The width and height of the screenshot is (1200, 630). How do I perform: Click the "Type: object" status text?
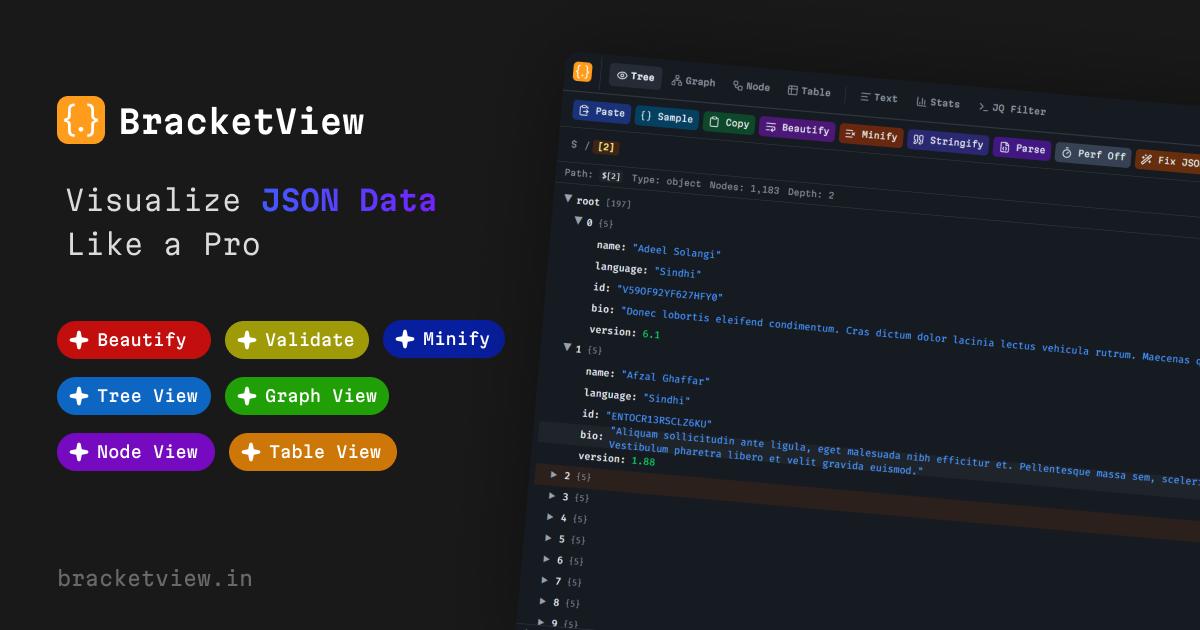(667, 181)
